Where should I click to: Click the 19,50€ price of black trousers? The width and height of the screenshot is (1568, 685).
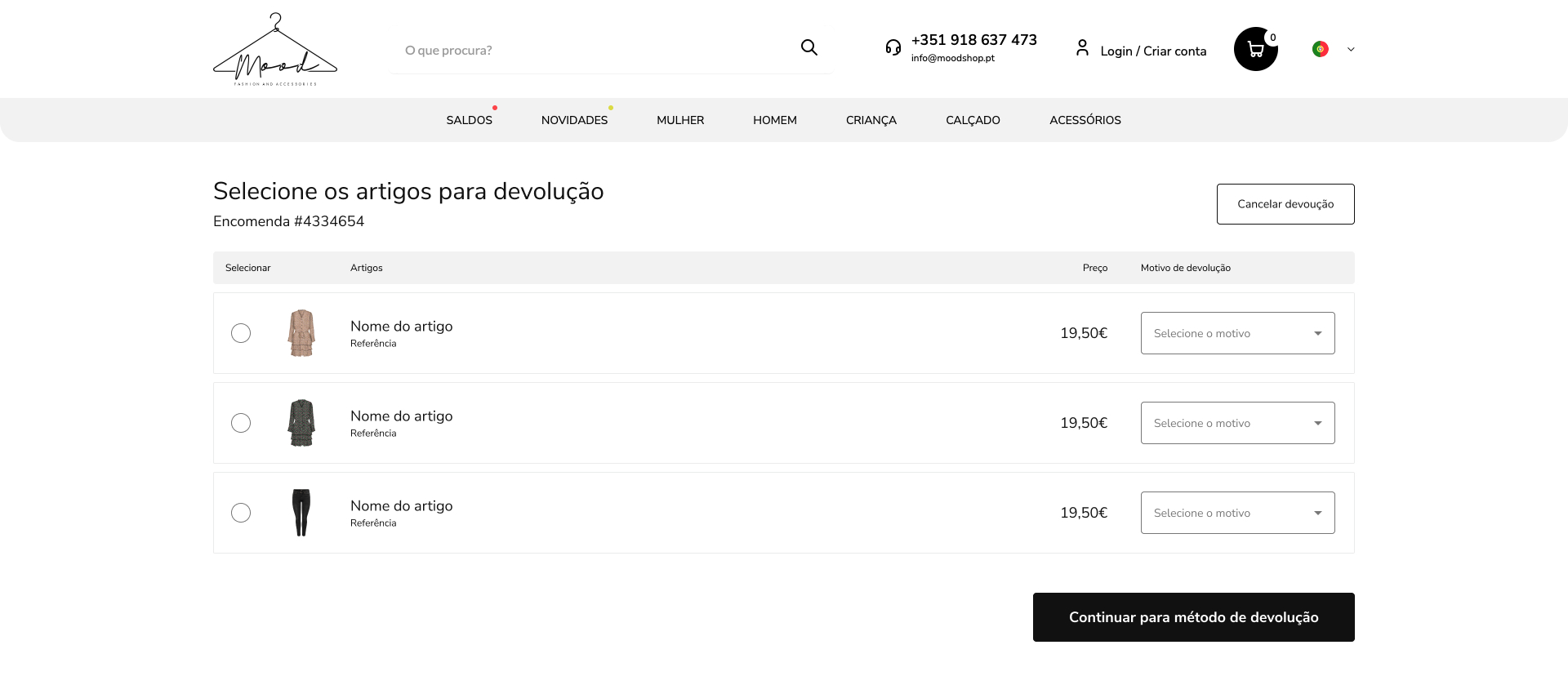click(1084, 513)
